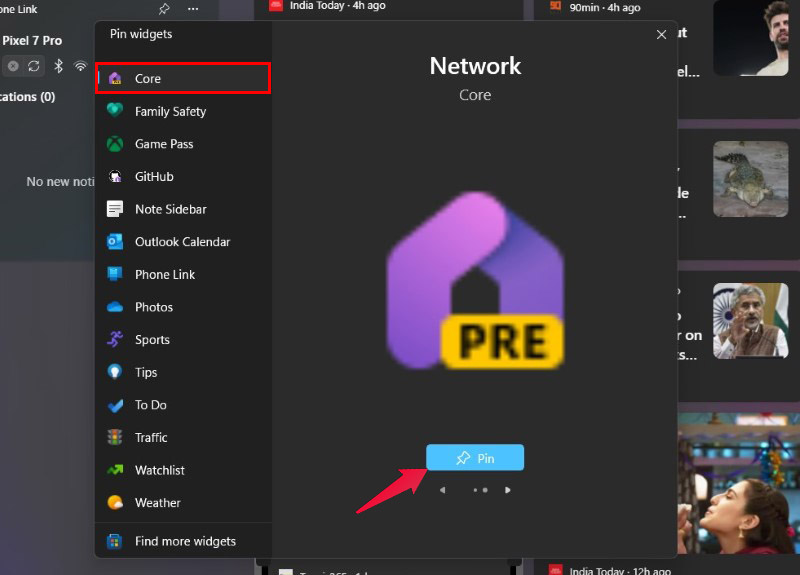Open the news thumbnail of man with flags
This screenshot has height=575, width=800.
click(x=751, y=321)
